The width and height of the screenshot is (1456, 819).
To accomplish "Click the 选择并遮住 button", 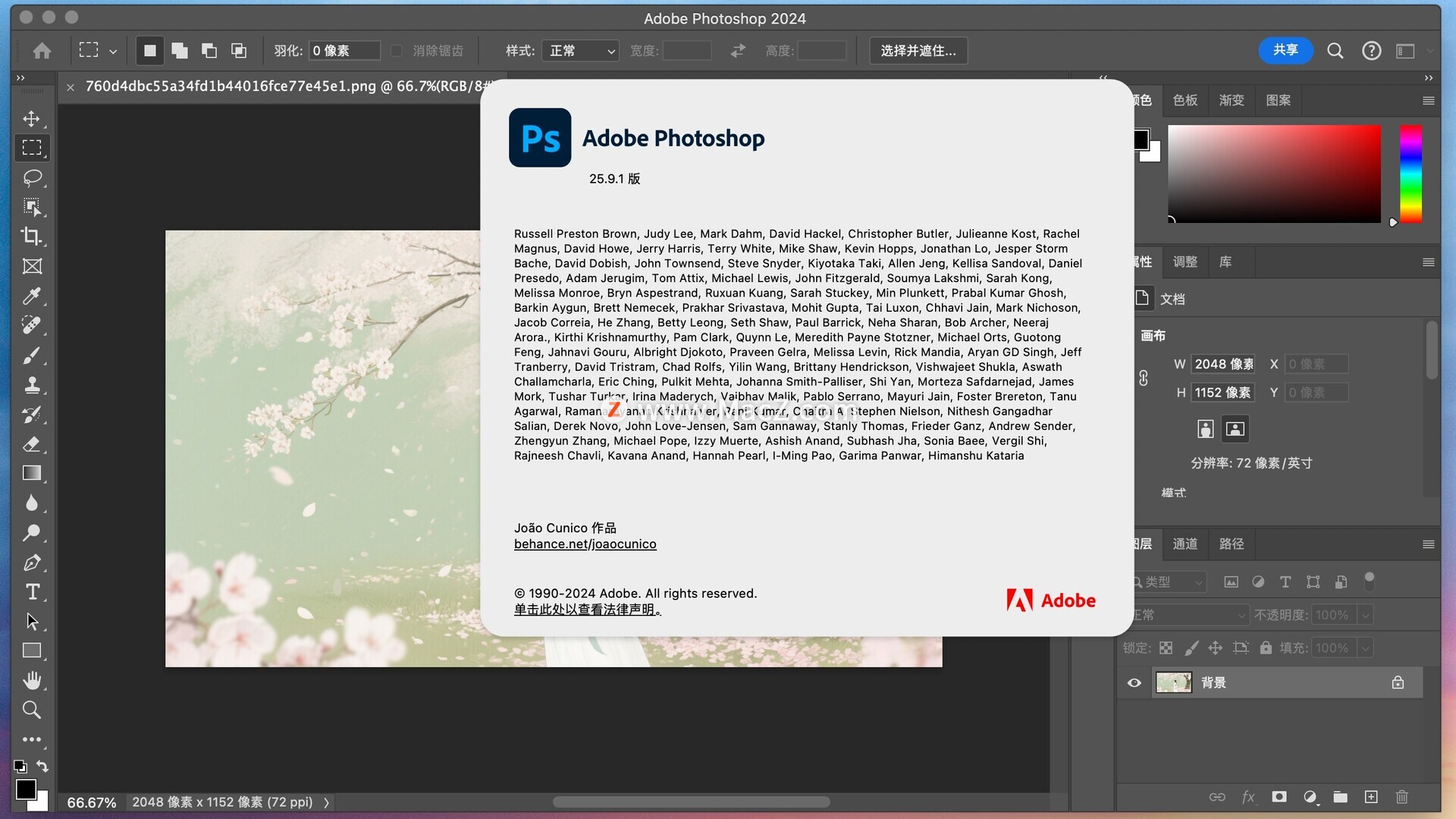I will (x=918, y=51).
